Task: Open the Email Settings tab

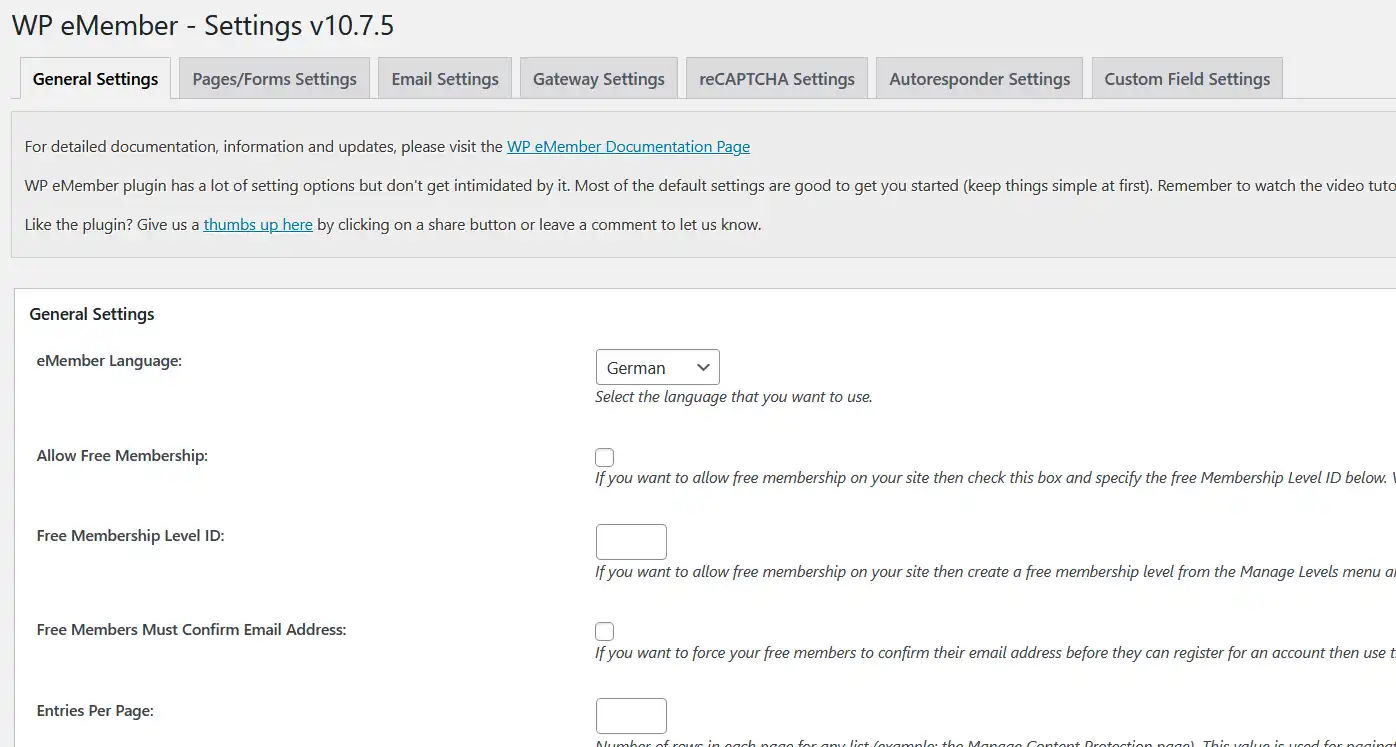Action: [445, 79]
